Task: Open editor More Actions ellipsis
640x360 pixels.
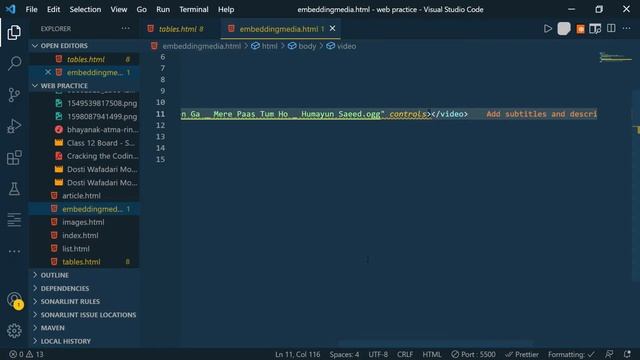Action: pos(627,28)
